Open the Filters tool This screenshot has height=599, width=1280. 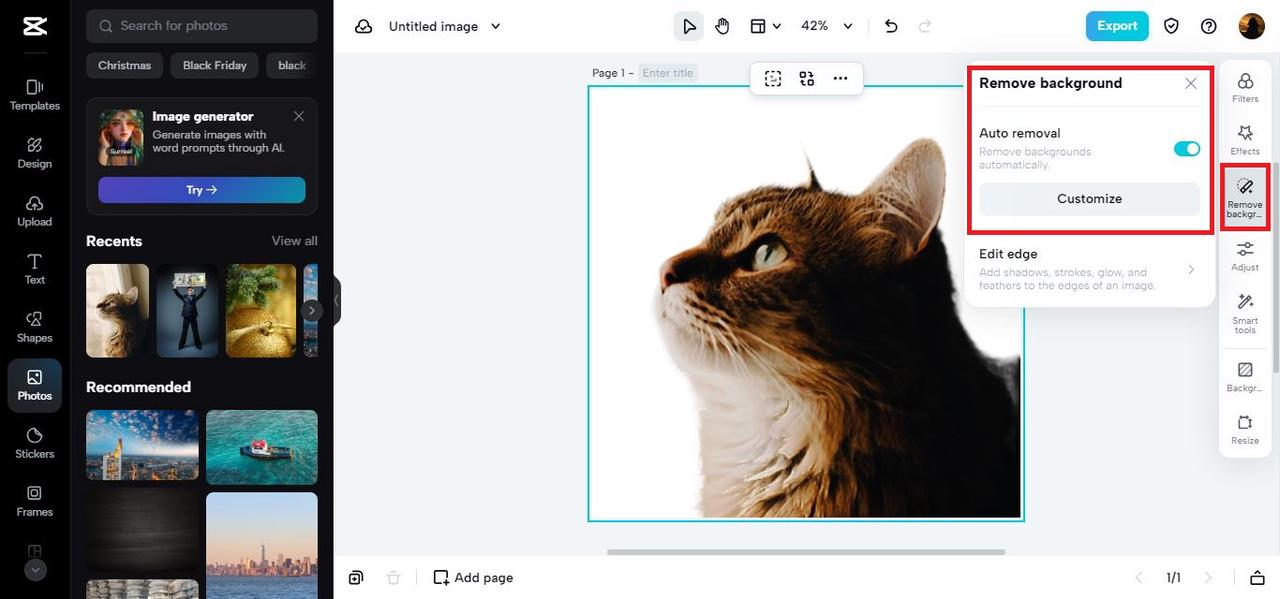pos(1245,88)
